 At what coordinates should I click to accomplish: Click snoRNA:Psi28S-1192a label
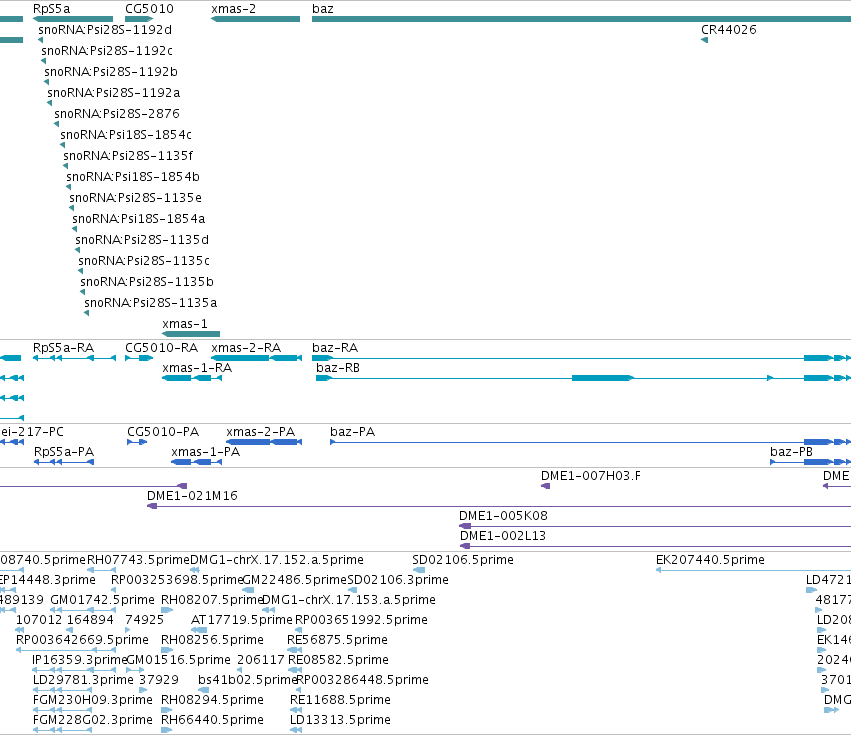tap(113, 93)
